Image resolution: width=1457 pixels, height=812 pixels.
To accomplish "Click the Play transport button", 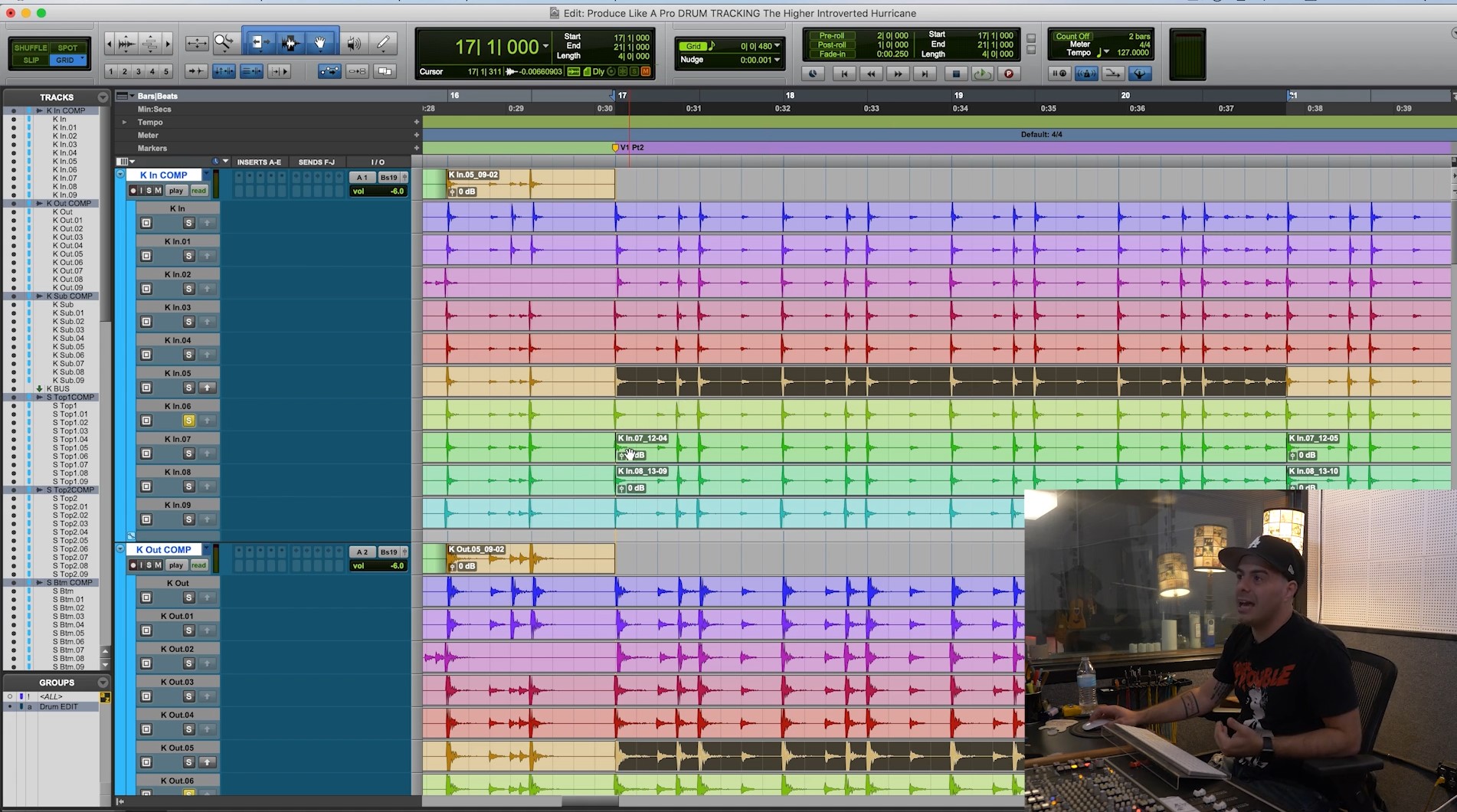I will coord(982,74).
